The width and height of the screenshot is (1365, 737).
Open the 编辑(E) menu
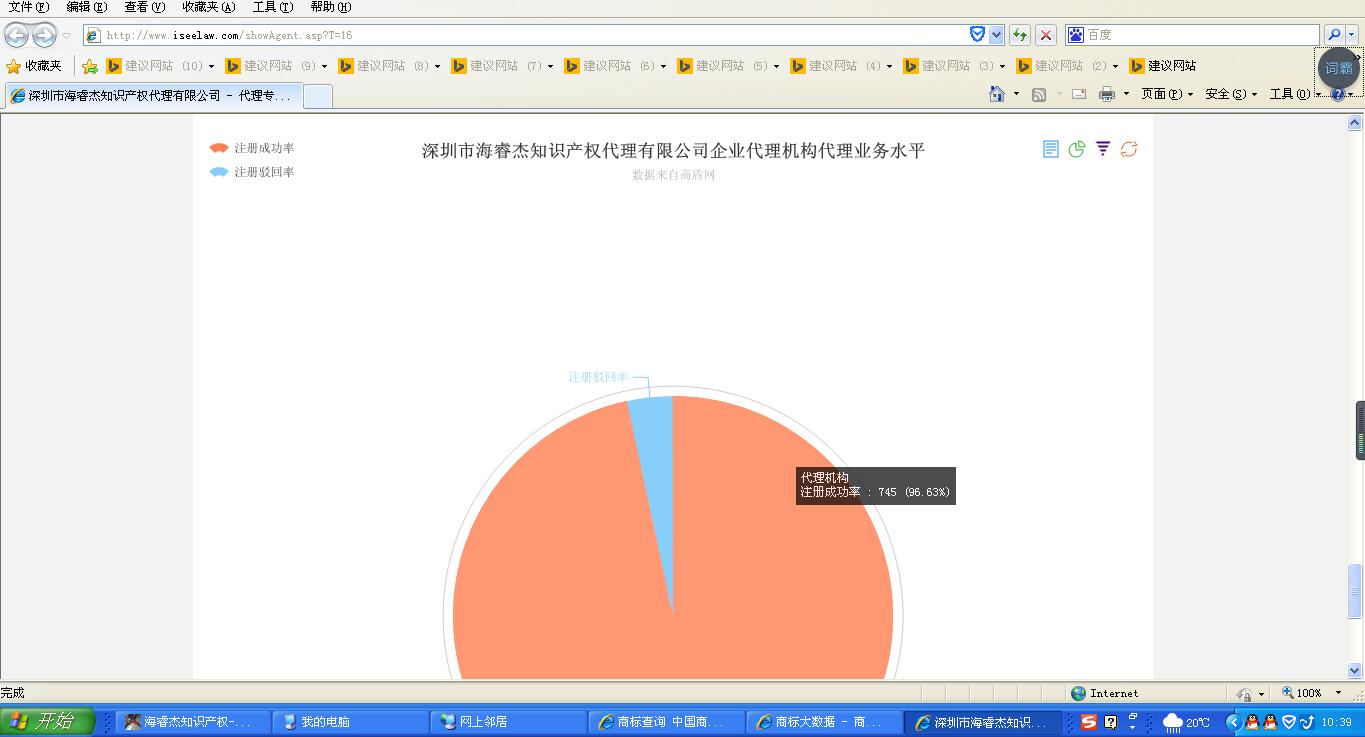pos(86,7)
